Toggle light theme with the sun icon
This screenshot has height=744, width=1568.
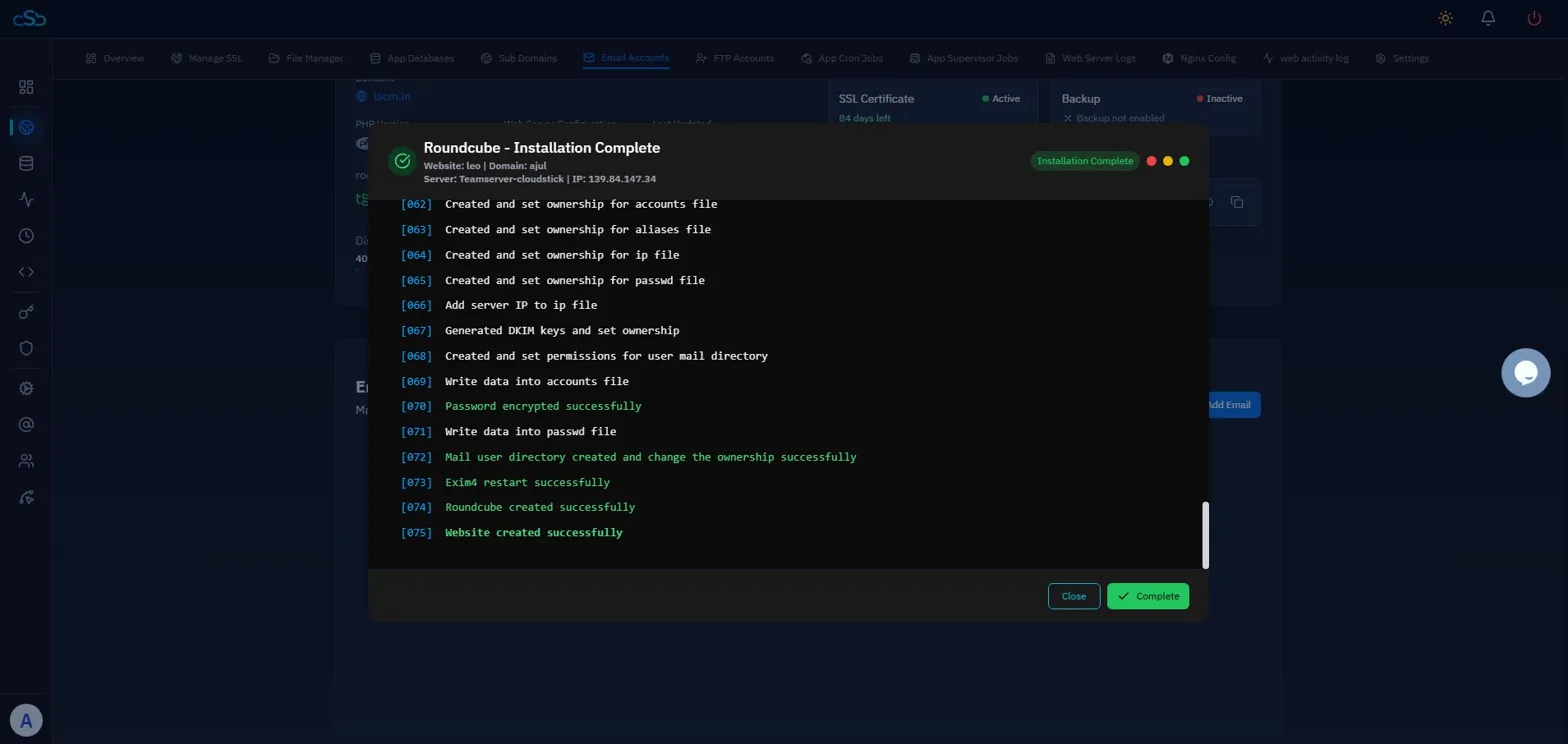[x=1445, y=18]
